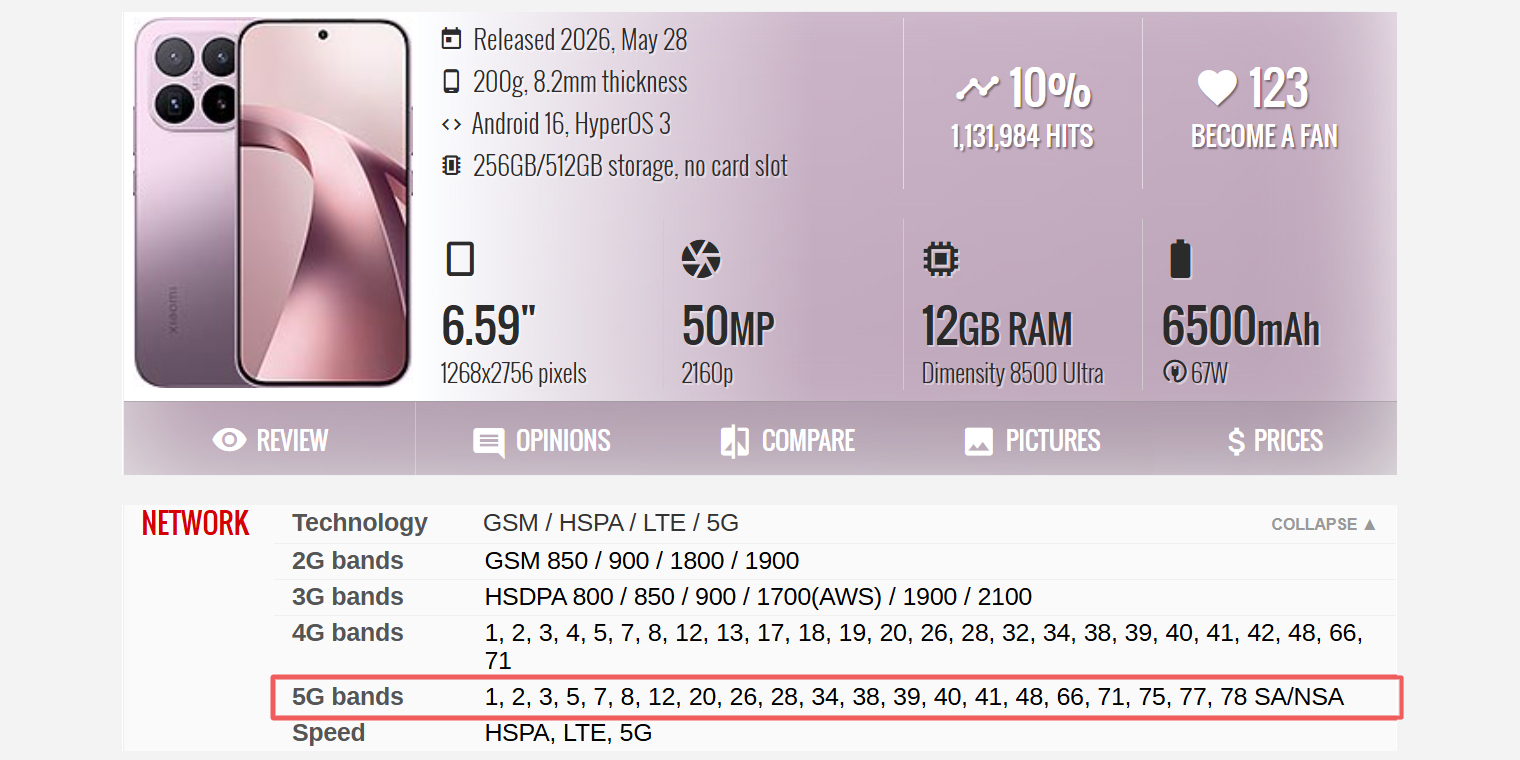This screenshot has height=760, width=1520.
Task: Click the display size icon above 6.59"
Action: [460, 259]
